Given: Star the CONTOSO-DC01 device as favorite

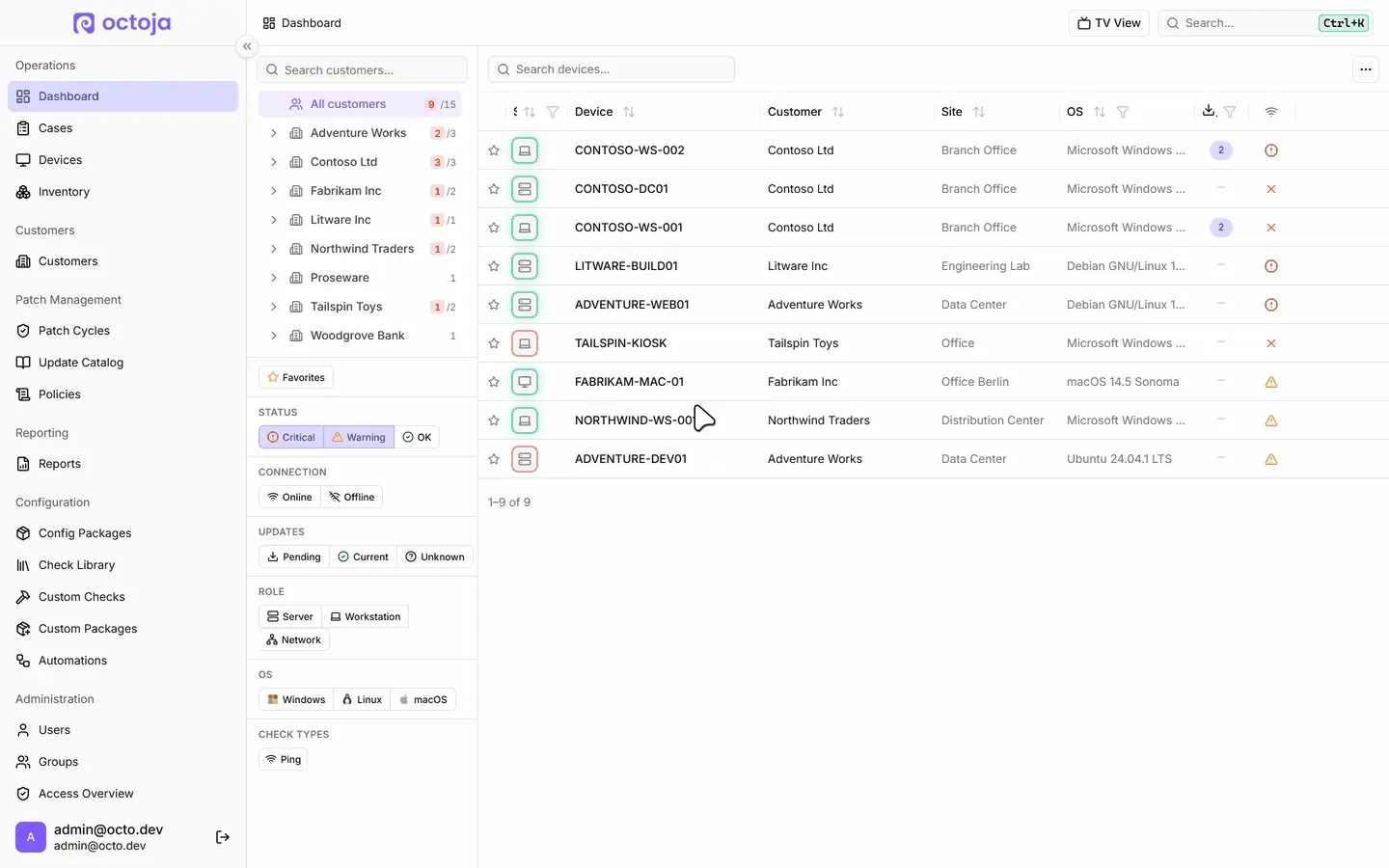Looking at the screenshot, I should pos(494,189).
